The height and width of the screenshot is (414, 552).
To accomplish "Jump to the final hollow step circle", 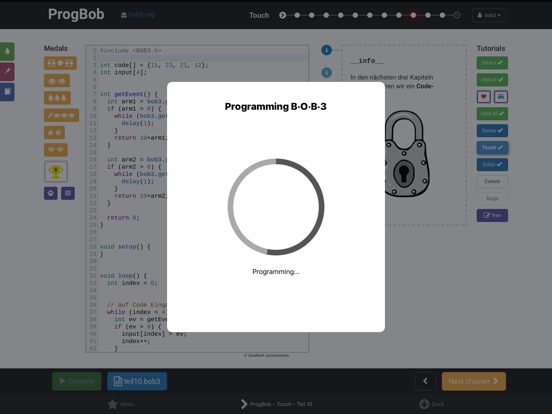I will [457, 15].
